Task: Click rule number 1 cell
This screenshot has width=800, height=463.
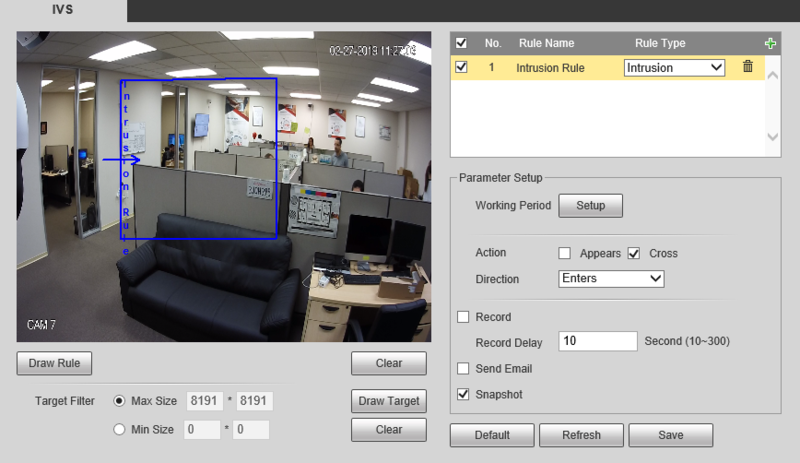Action: tap(491, 67)
